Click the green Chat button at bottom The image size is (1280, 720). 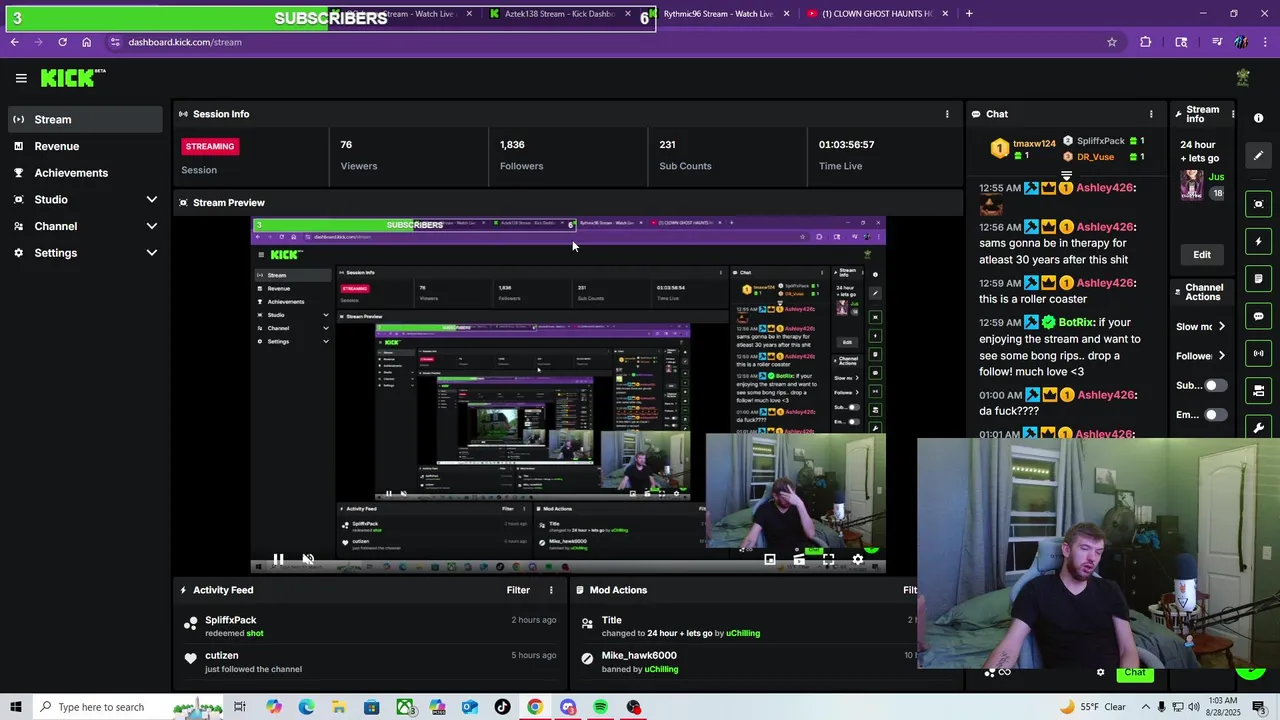pos(1134,672)
